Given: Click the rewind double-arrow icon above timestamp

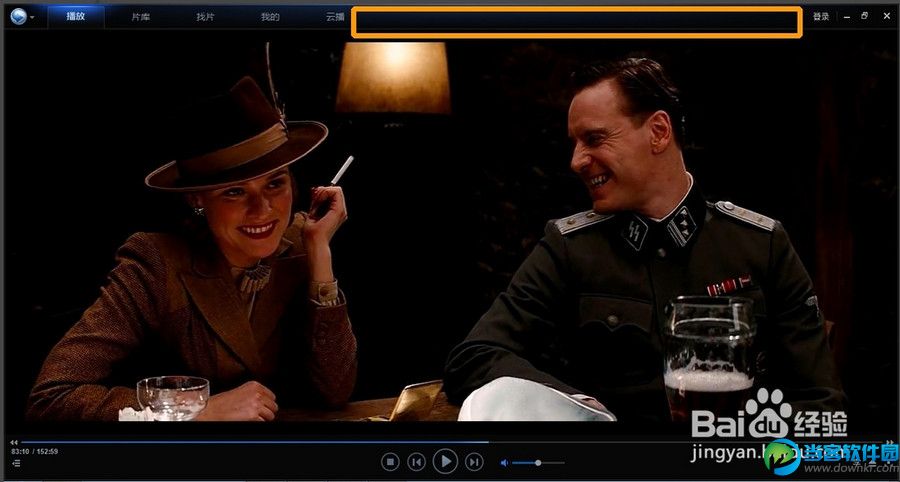Looking at the screenshot, I should [14, 442].
